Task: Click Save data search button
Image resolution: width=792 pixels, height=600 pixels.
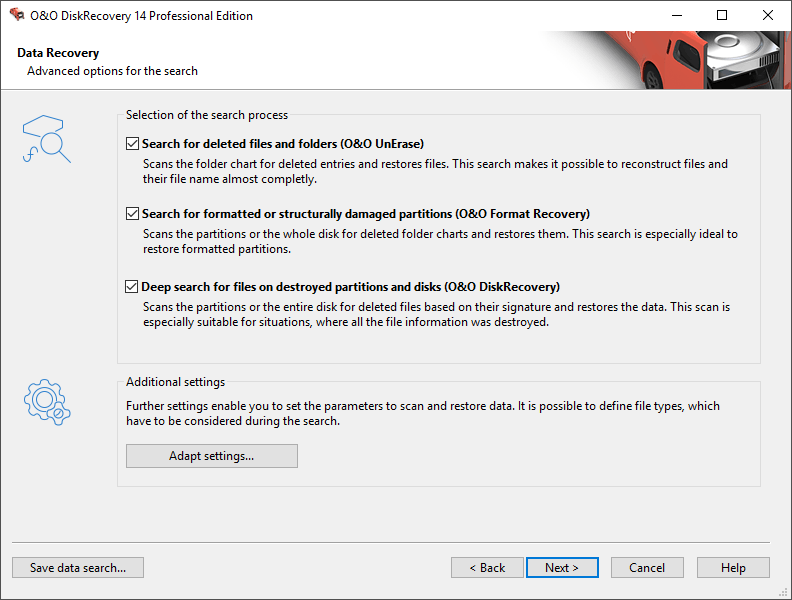Action: 78,568
